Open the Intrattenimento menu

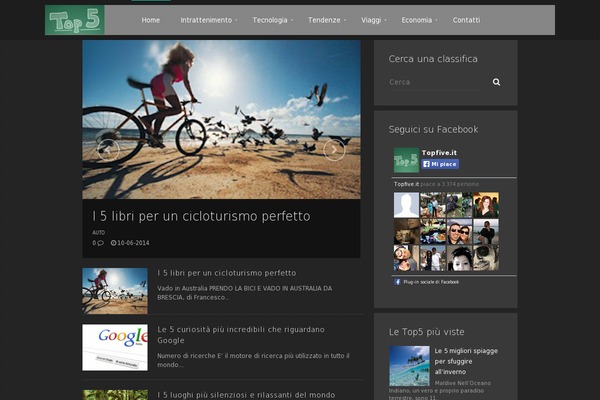click(x=206, y=20)
